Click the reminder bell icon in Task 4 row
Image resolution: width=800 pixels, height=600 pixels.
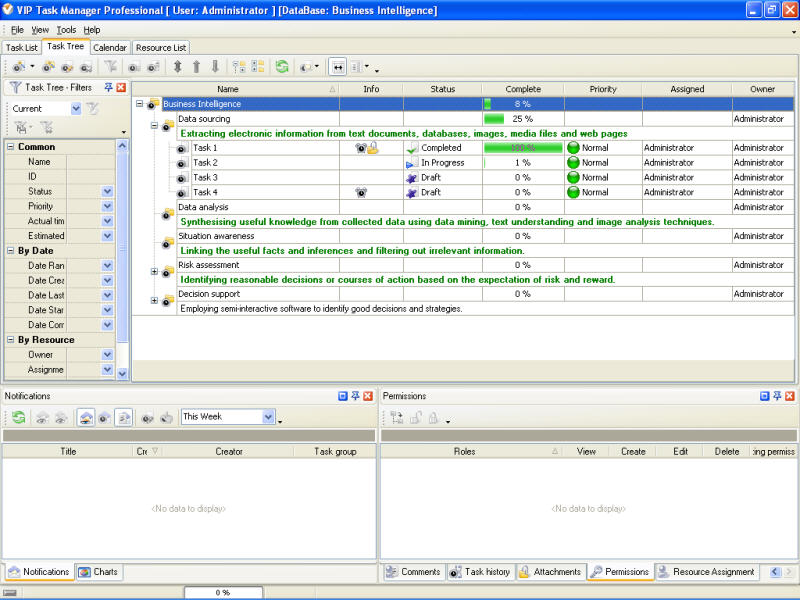point(361,192)
